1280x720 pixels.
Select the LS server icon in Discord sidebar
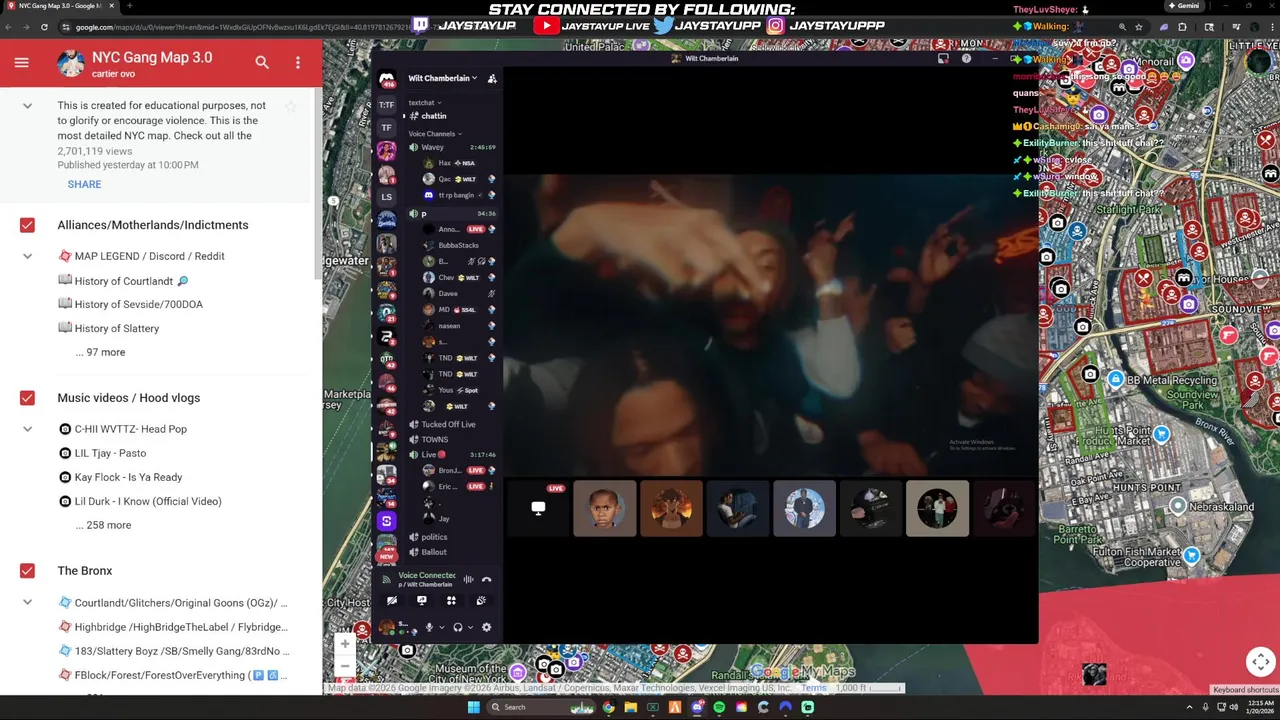[386, 197]
